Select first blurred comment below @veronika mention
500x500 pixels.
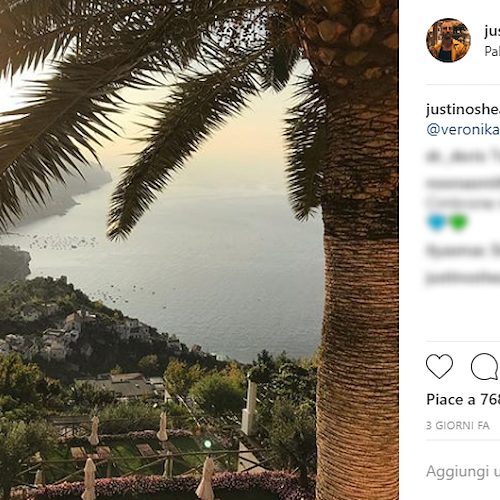point(463,157)
